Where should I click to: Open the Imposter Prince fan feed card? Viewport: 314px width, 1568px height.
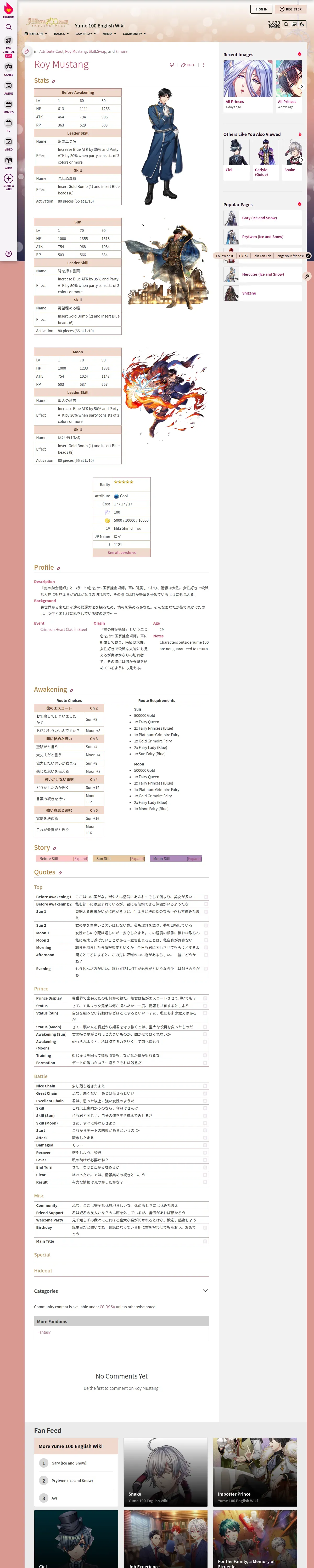(255, 1472)
